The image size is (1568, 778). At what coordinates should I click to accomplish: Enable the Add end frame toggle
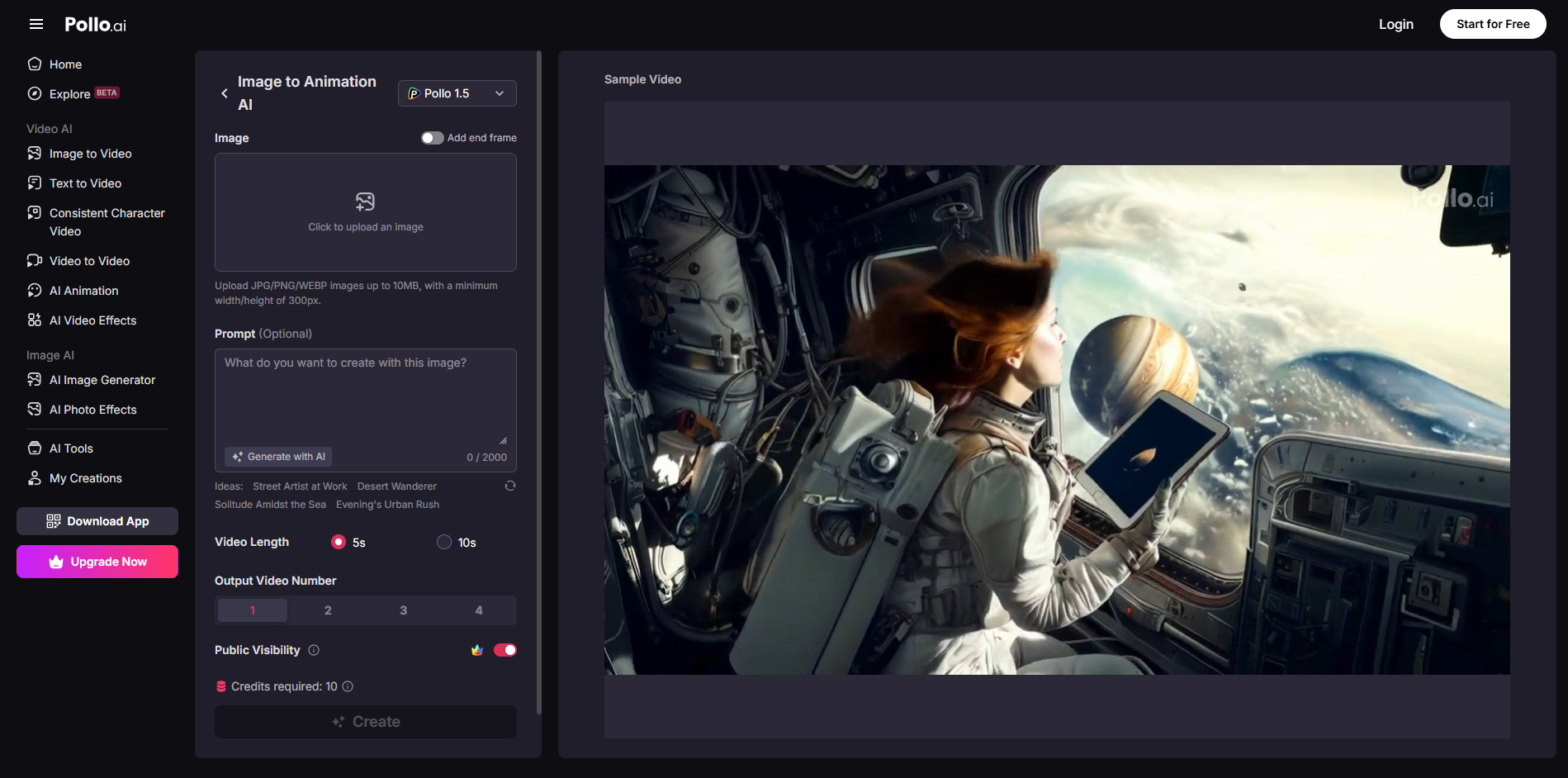click(432, 138)
